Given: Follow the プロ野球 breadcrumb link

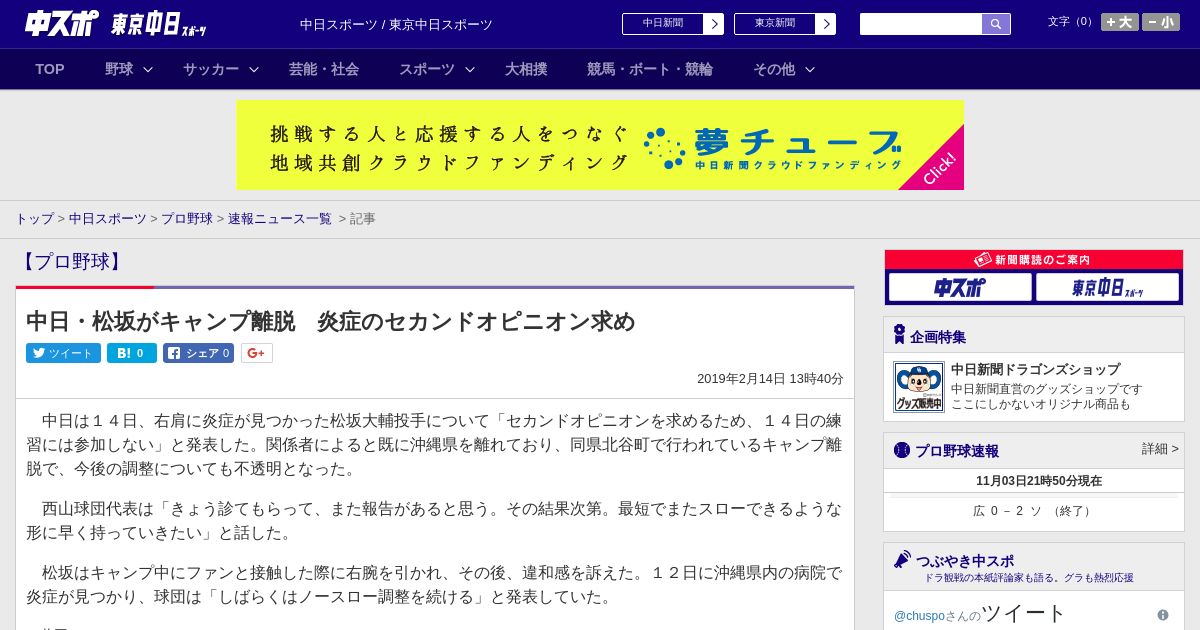Looking at the screenshot, I should pyautogui.click(x=187, y=218).
